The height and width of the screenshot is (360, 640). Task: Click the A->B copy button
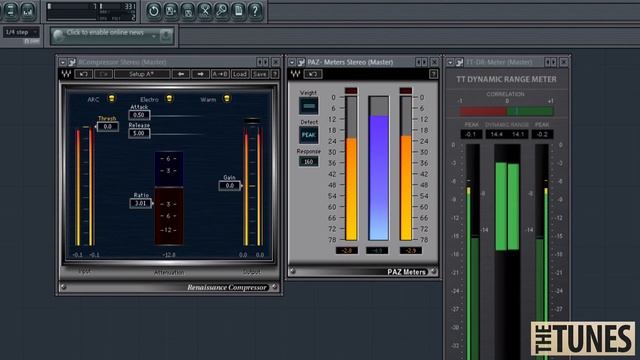(x=220, y=74)
